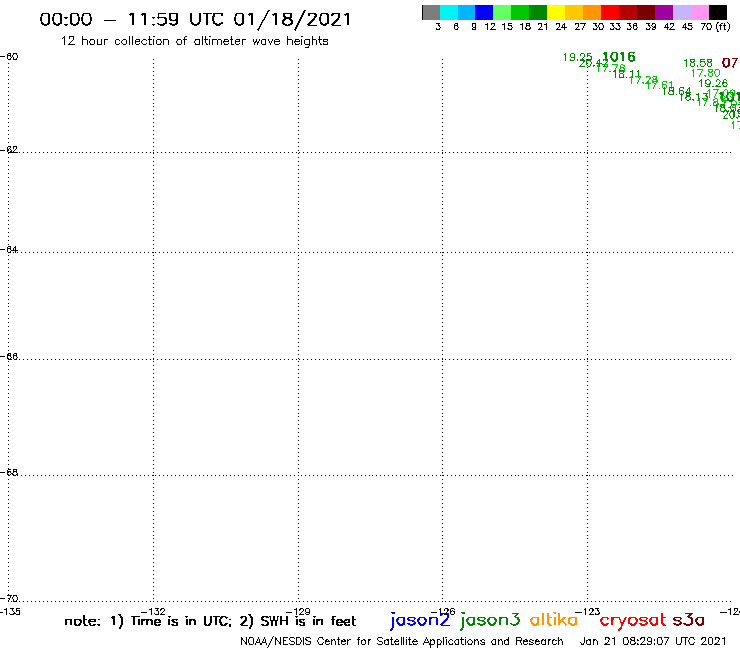Image resolution: width=740 pixels, height=650 pixels.
Task: Click the wave height value 19.26
Action: click(713, 84)
